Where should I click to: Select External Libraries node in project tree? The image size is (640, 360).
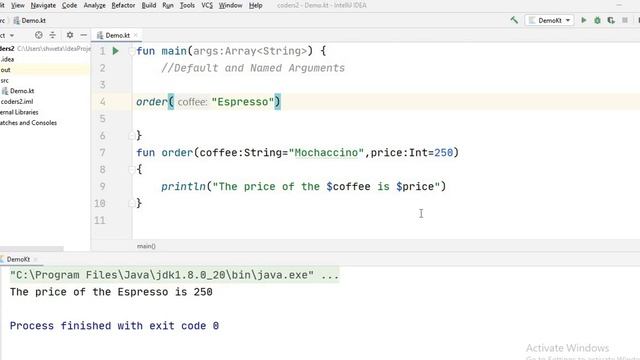click(19, 112)
